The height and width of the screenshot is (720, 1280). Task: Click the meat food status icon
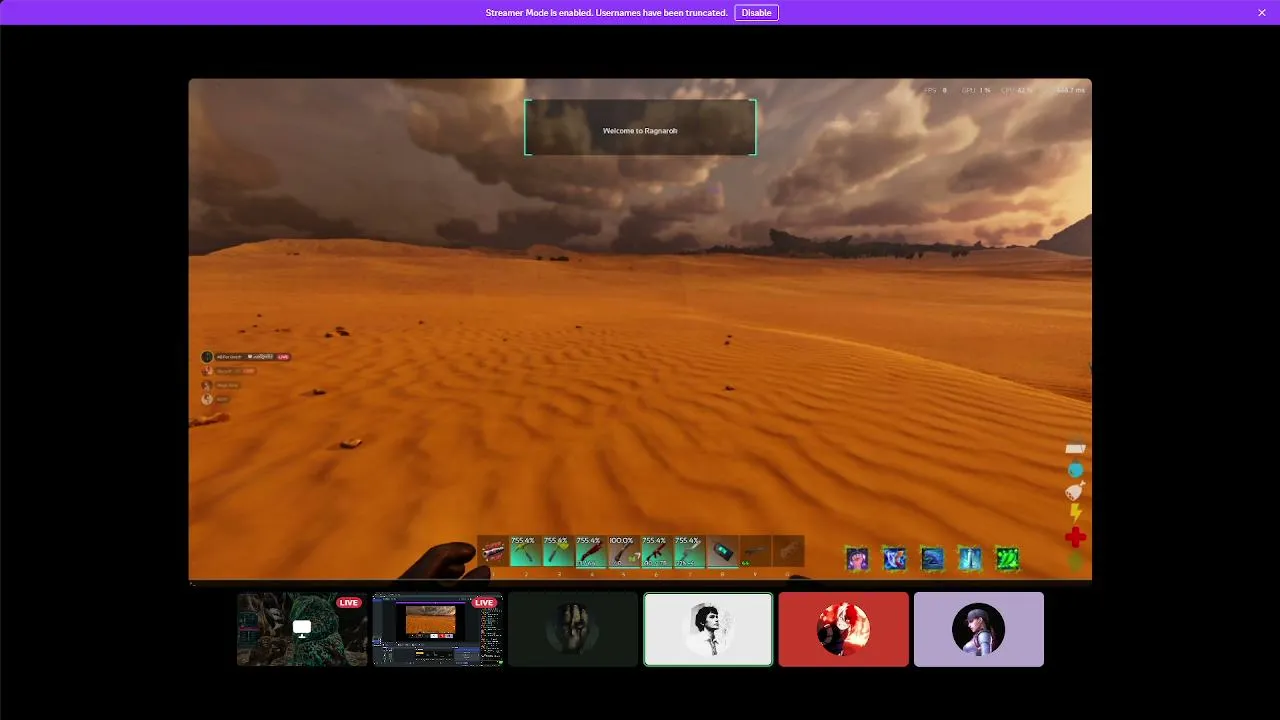1075,491
